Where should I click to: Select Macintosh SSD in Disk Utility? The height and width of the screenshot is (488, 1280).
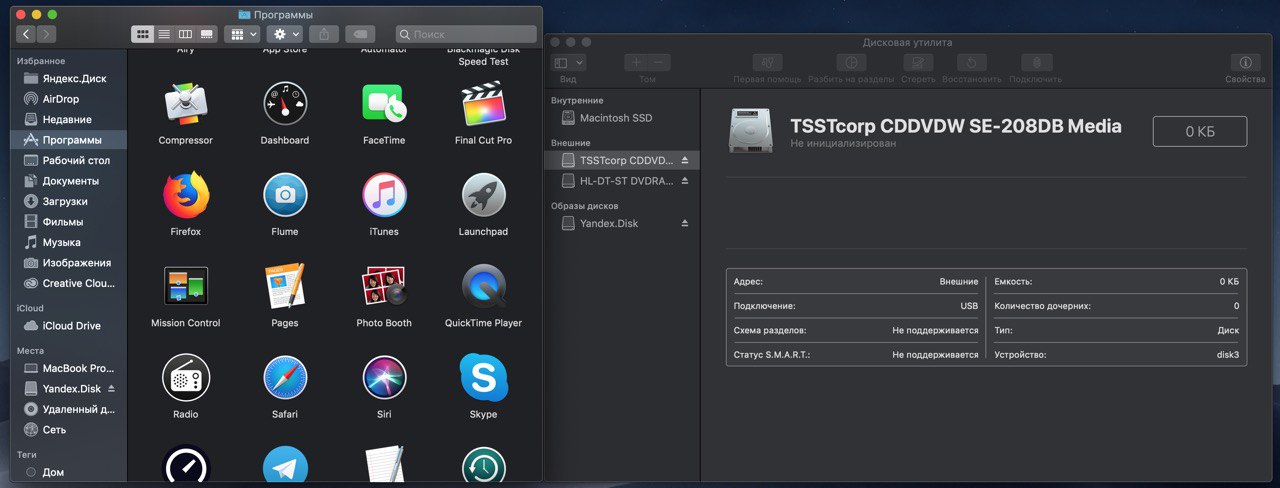tap(623, 118)
